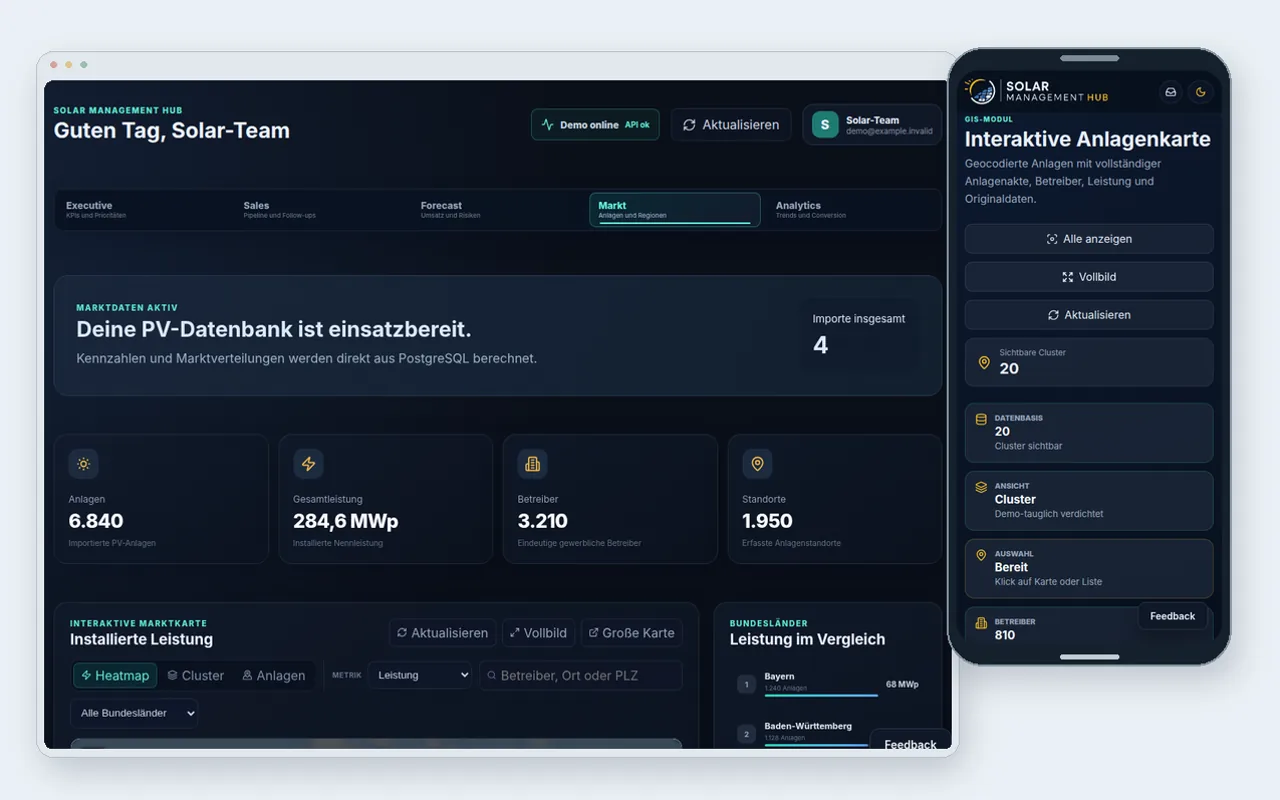Click the Aktualisieren button on the phone
This screenshot has width=1280, height=800.
1089,315
